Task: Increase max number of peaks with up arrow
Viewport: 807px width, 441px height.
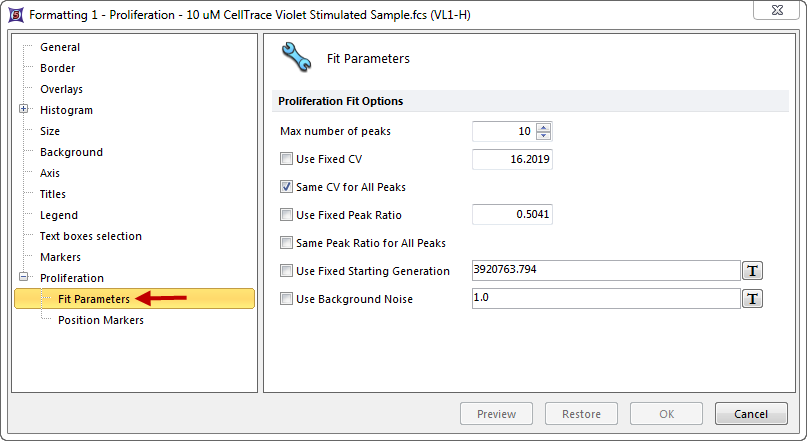Action: click(x=543, y=127)
